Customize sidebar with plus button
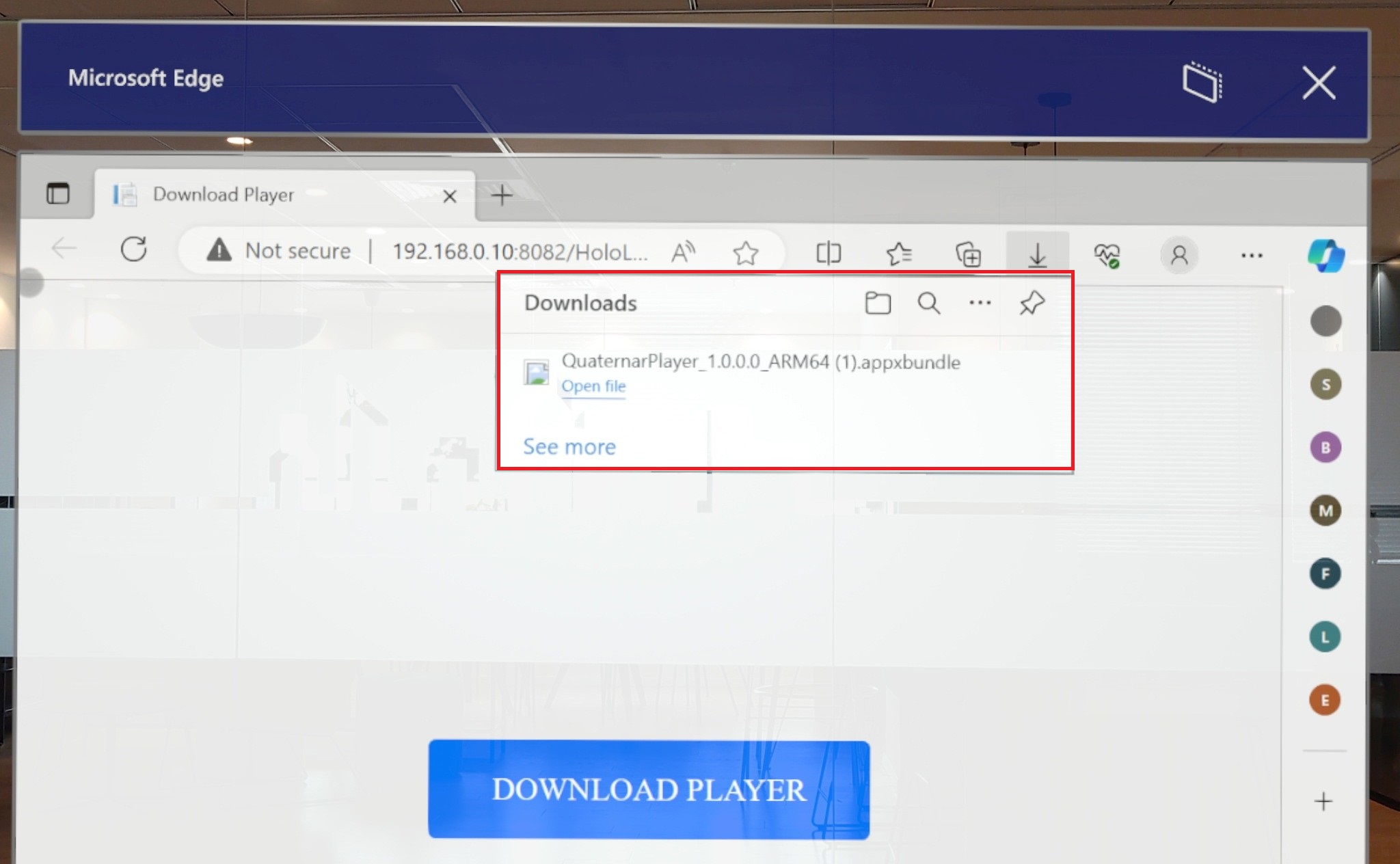Screen dimensions: 1400x864 click(x=1323, y=801)
